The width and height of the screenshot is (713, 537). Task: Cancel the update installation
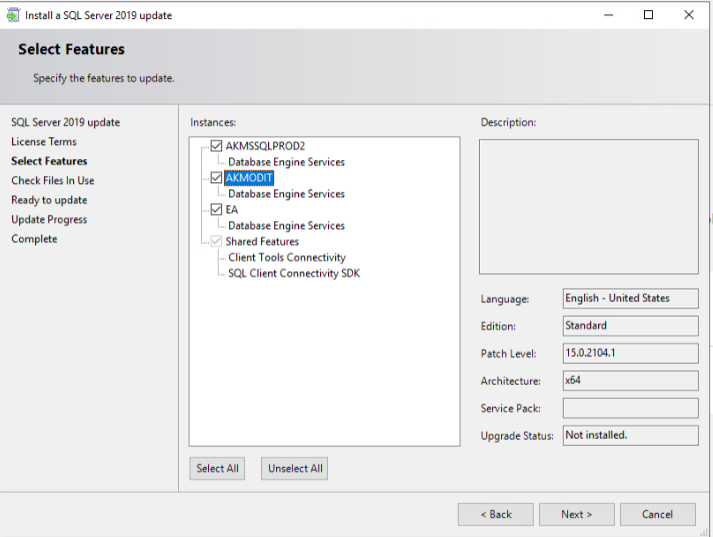658,514
